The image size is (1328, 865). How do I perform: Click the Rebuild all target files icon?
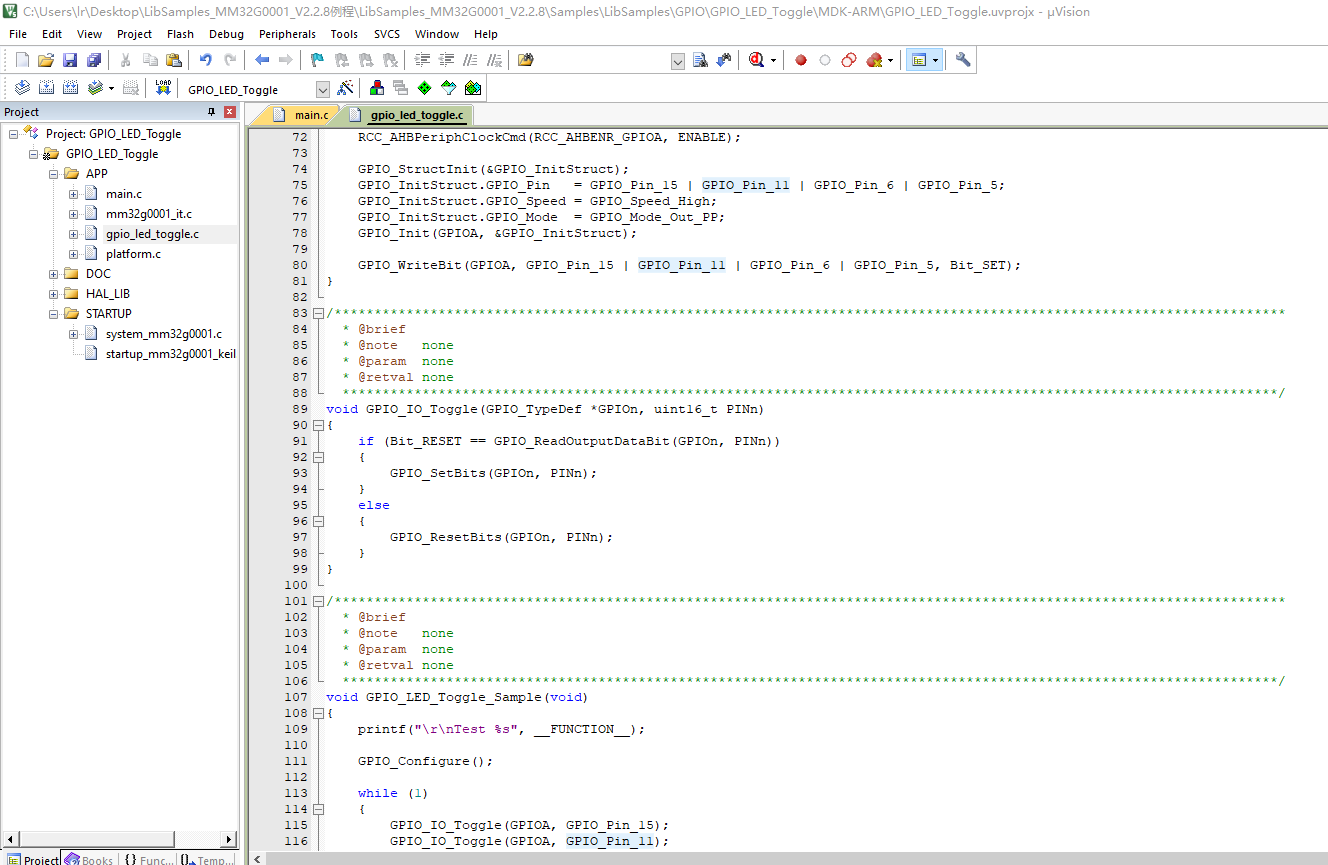click(71, 88)
